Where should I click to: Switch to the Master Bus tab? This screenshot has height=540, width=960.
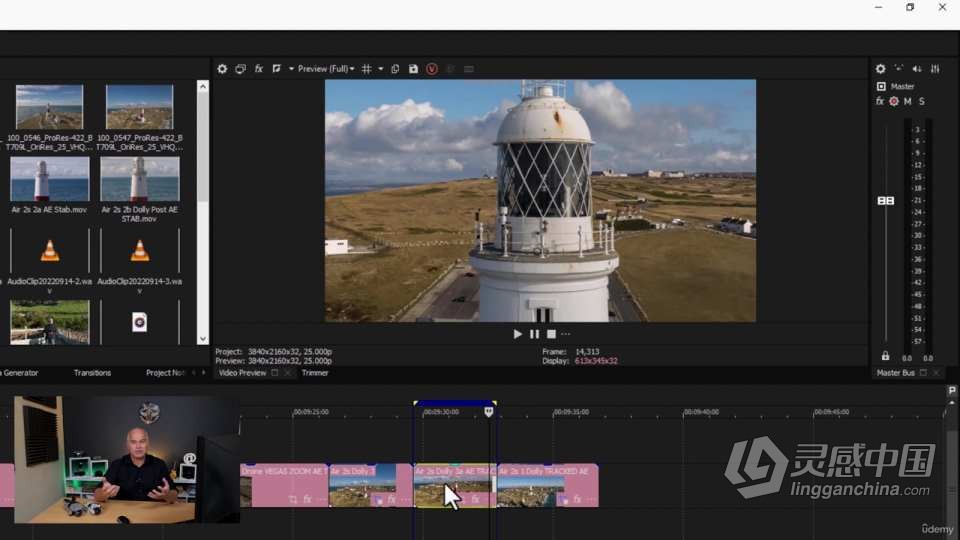pyautogui.click(x=895, y=373)
